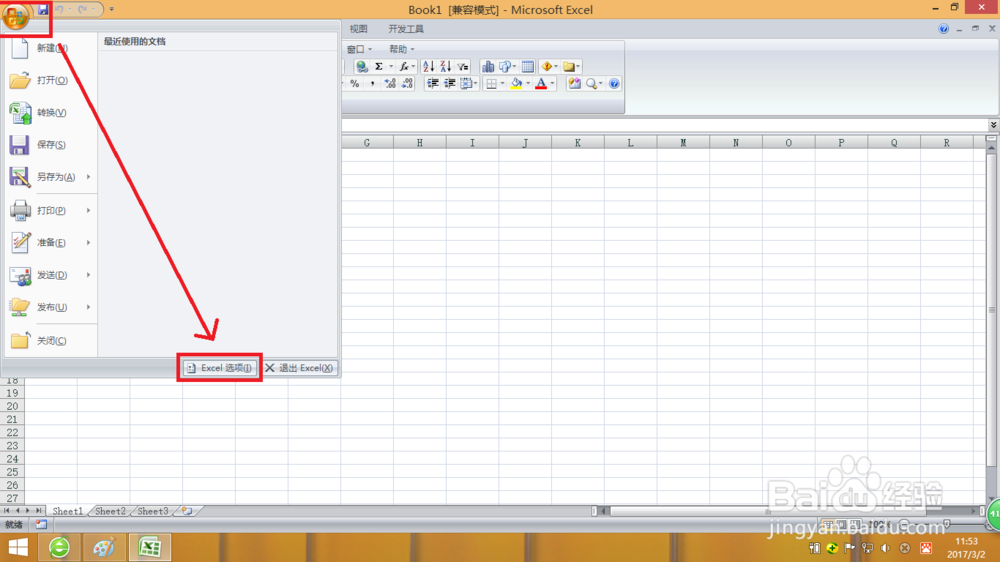Screen dimensions: 1000x562
Task: Apply percent style format
Action: pos(355,84)
